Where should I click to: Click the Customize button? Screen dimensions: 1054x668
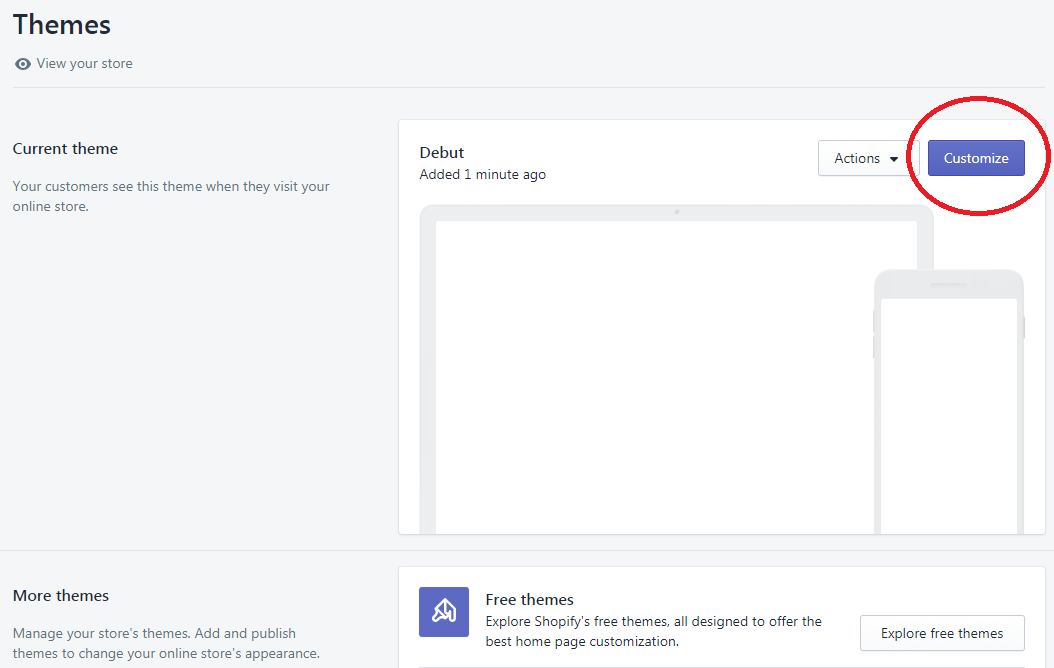point(976,158)
